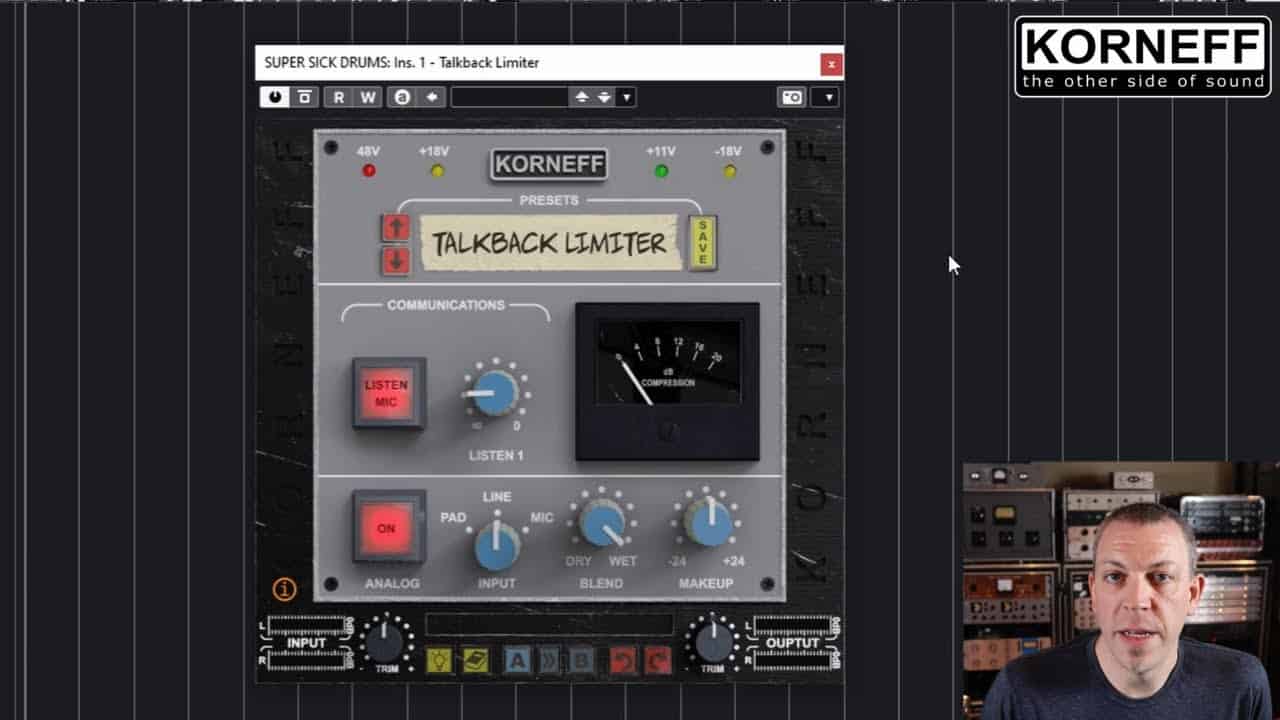The width and height of the screenshot is (1280, 720).
Task: Click the black display strip above the A/B buttons
Action: click(x=549, y=624)
